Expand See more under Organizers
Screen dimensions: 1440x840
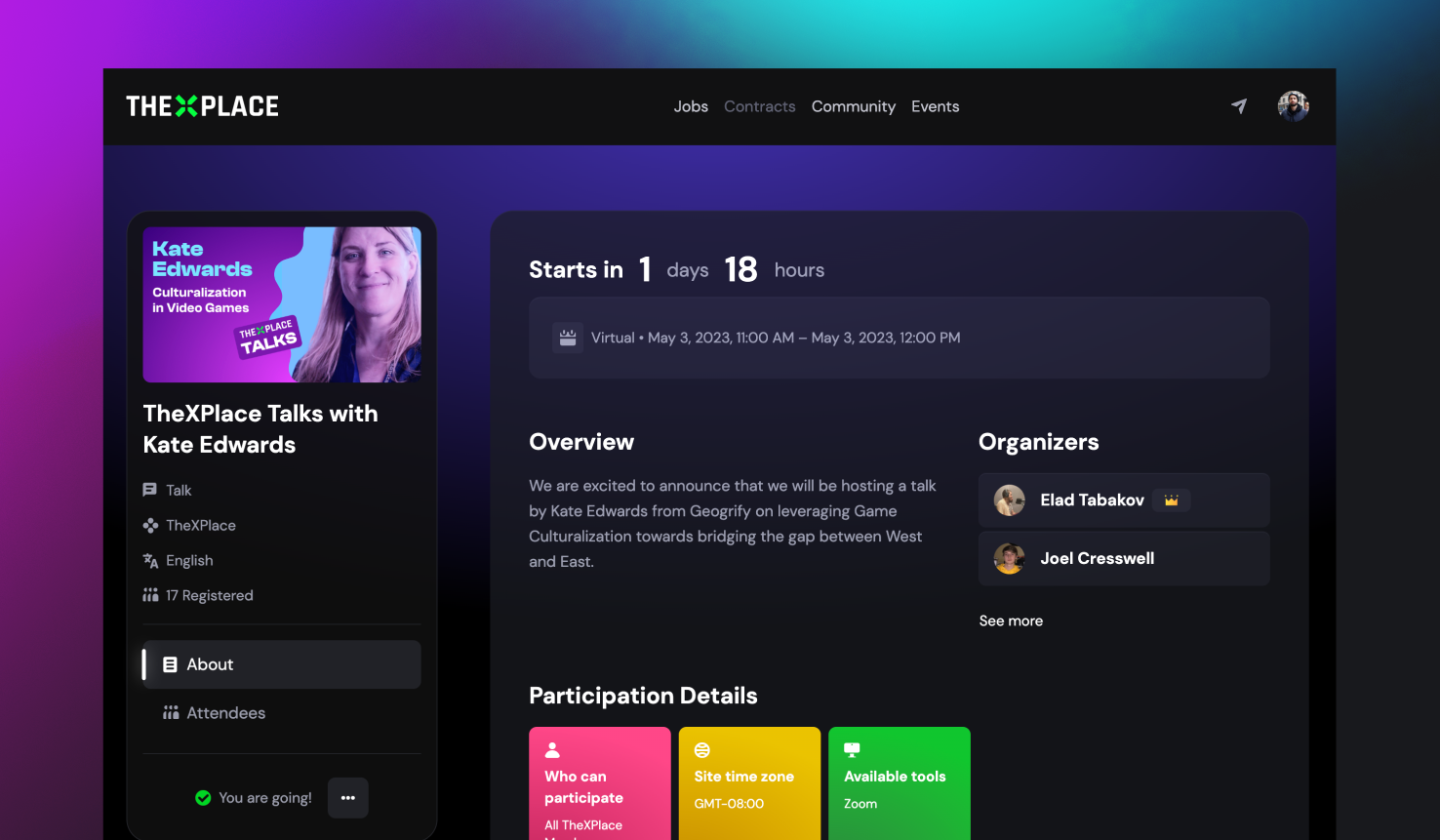tap(1011, 620)
